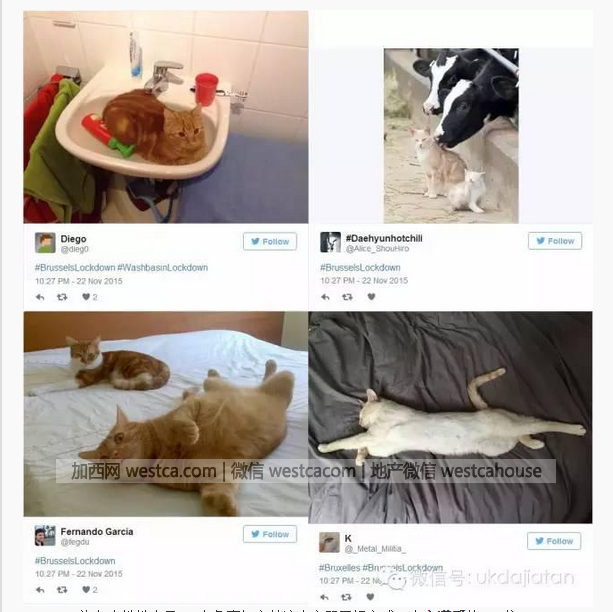Like the #Daehyunhotchili tweet
613x612 pixels.
coord(371,297)
